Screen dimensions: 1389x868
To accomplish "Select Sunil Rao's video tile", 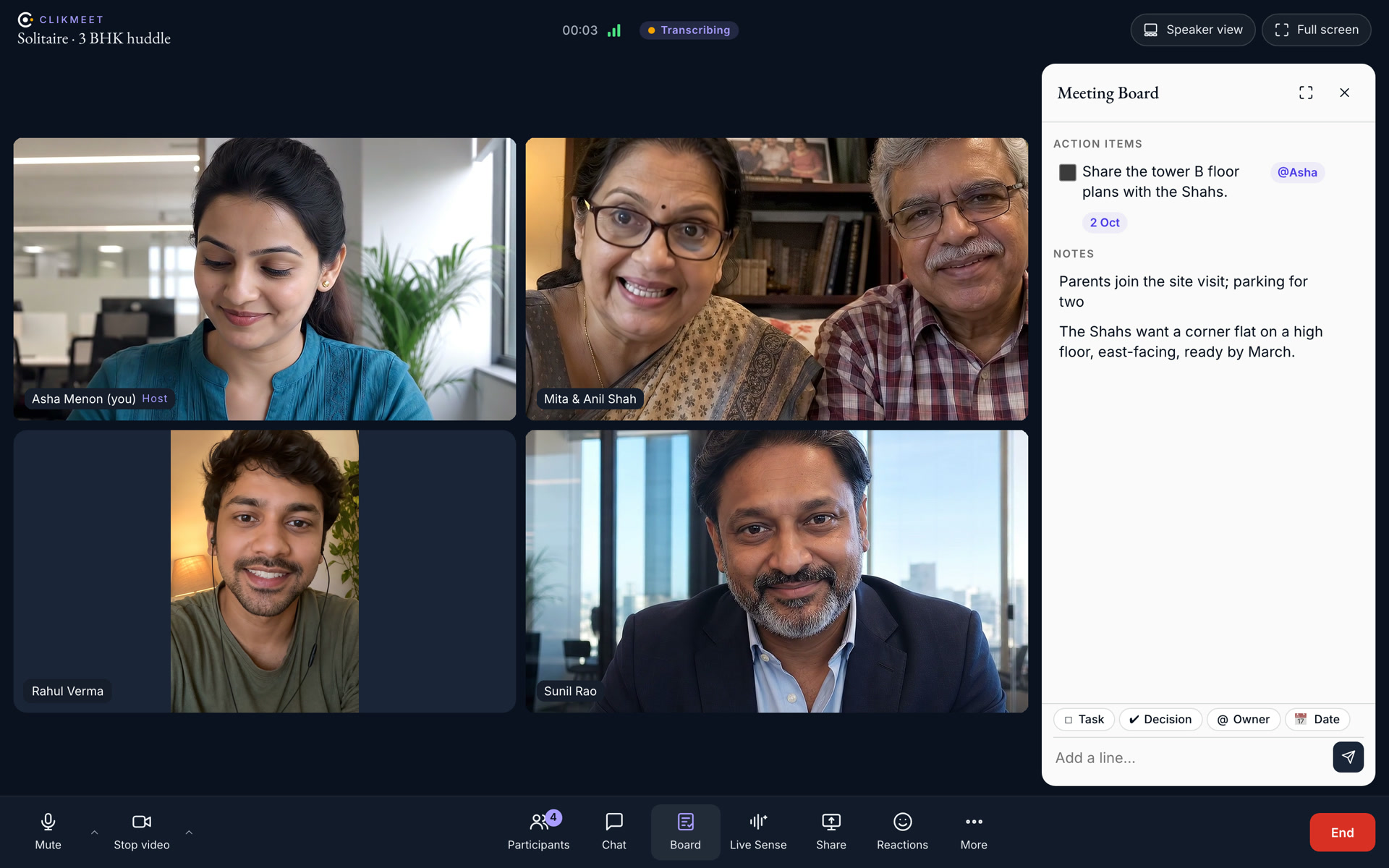I will 777,571.
